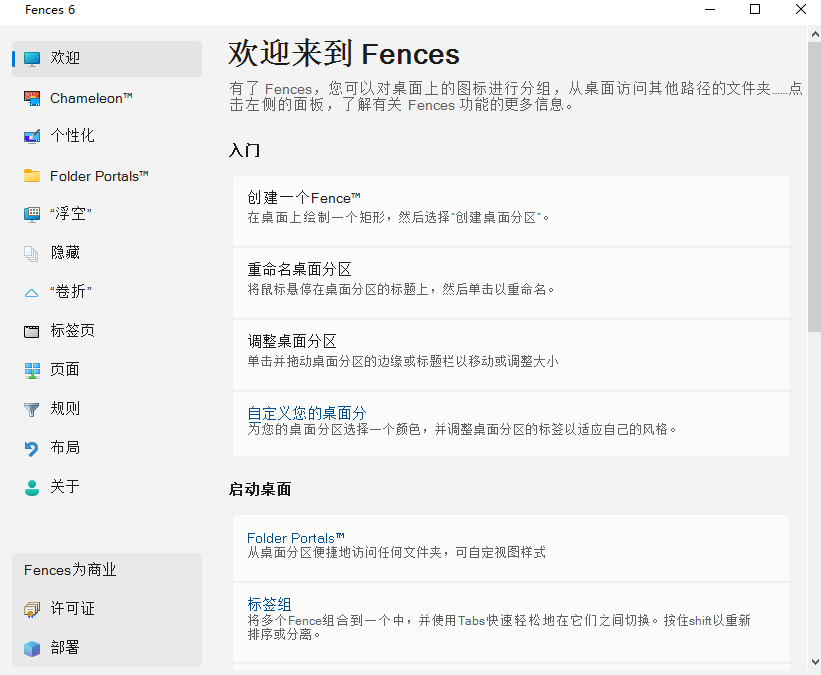
Task: Click the 隐藏 sidebar icon
Action: click(31, 253)
